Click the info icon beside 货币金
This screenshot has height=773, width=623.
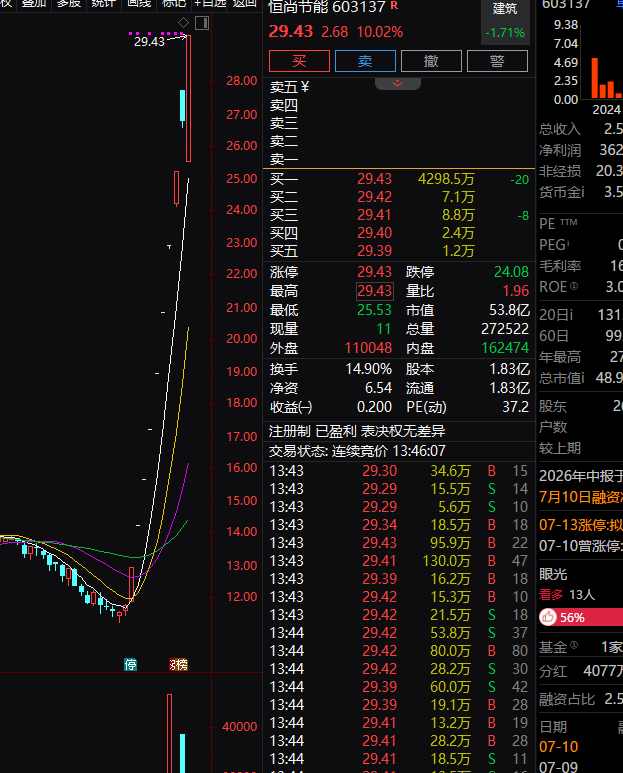click(x=582, y=192)
